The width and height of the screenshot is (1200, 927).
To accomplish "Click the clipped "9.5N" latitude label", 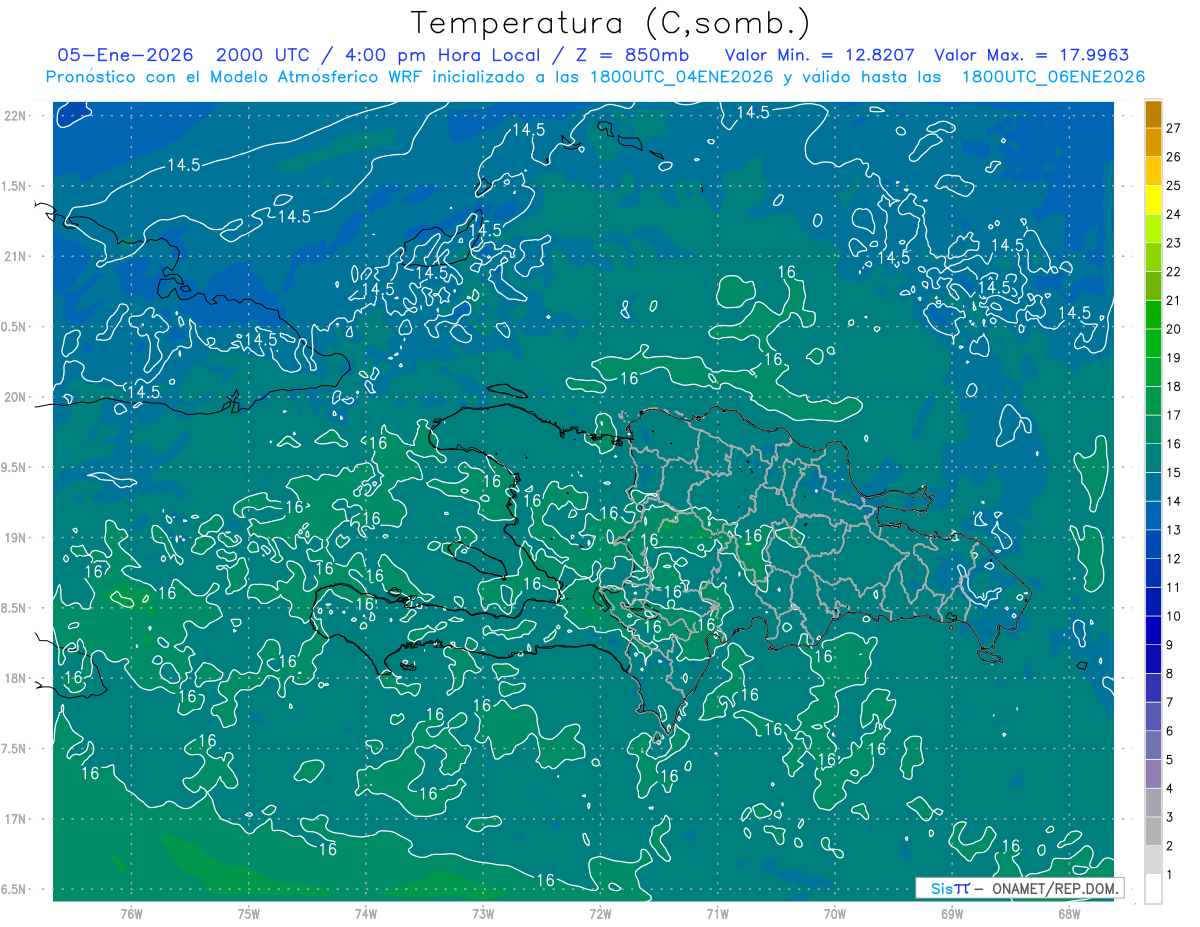I will (x=14, y=467).
